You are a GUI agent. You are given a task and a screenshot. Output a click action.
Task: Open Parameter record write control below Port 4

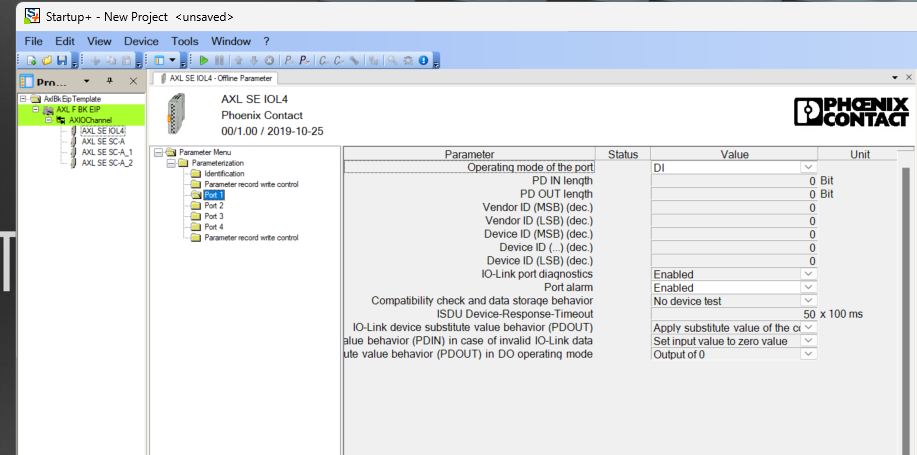pos(251,237)
